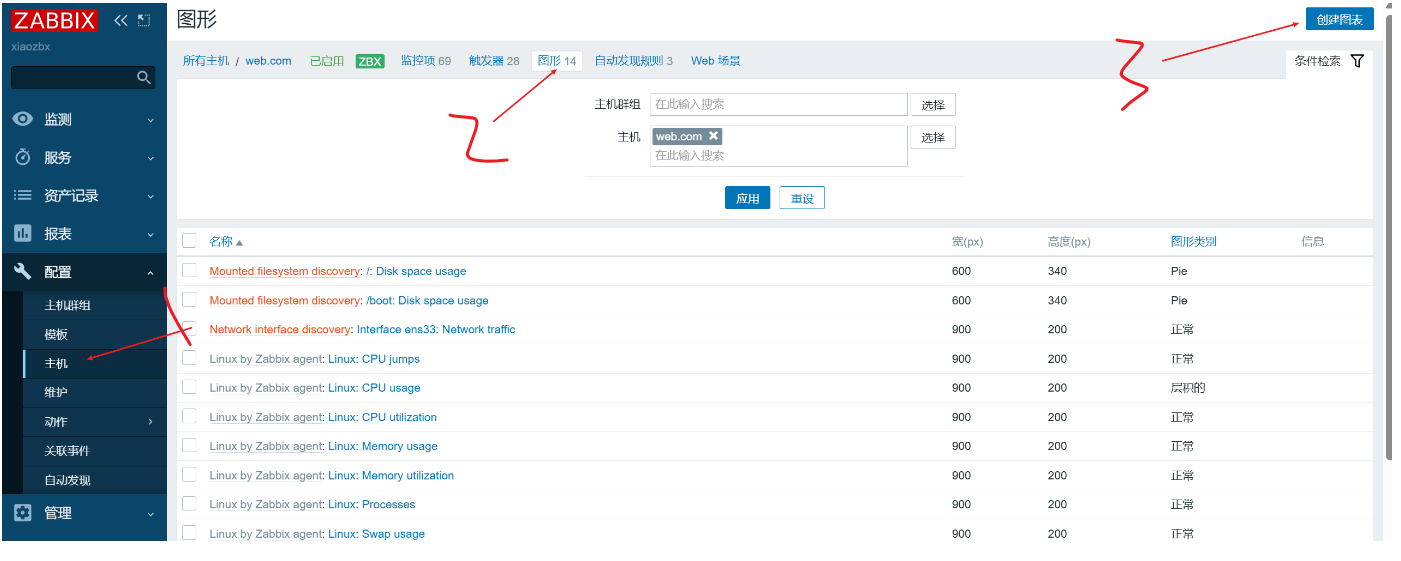
Task: Select the 图形 14 tab
Action: (x=557, y=61)
